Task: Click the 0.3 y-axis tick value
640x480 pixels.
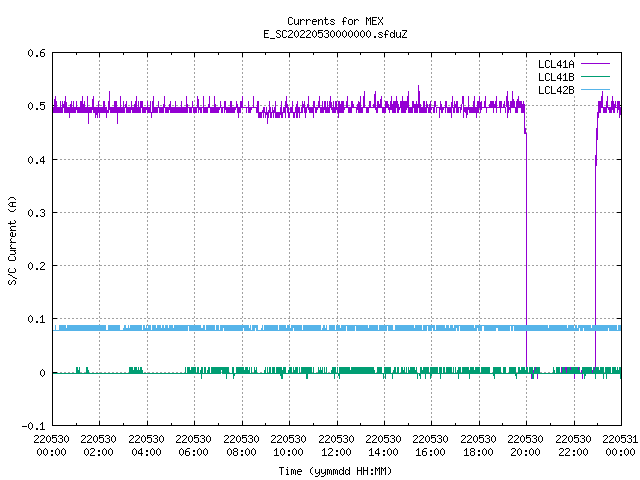Action: 36,213
